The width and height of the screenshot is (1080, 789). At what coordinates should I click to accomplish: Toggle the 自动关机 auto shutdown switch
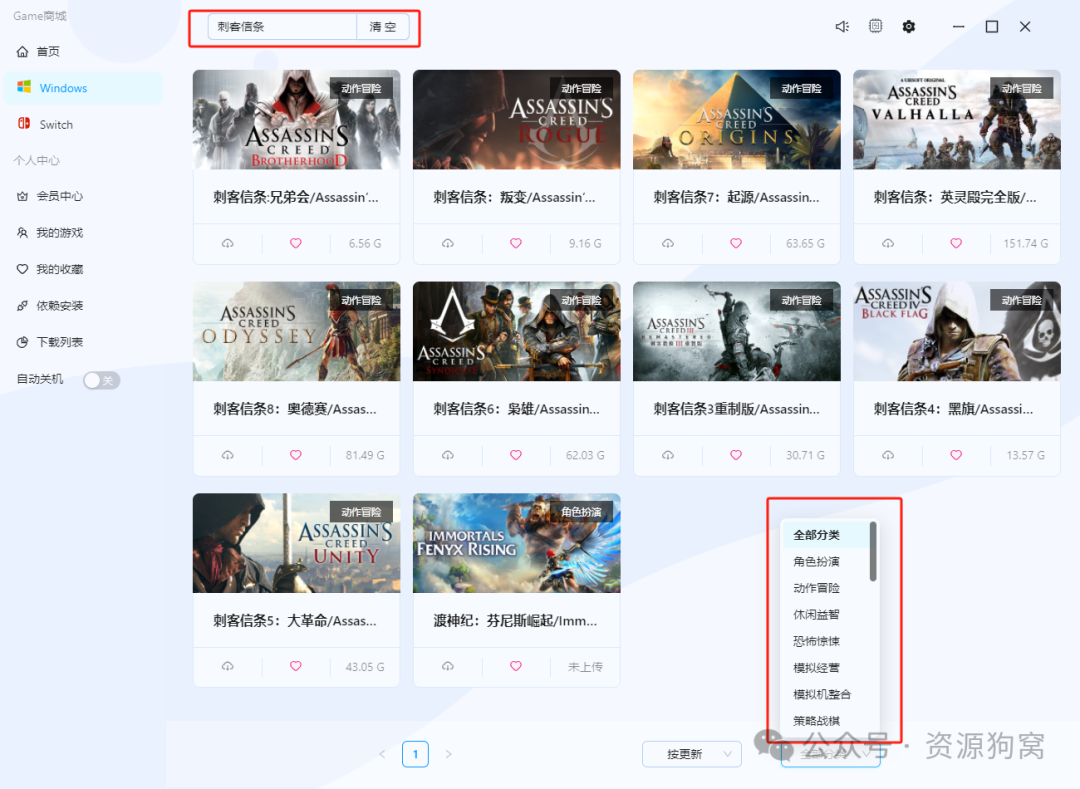click(101, 380)
